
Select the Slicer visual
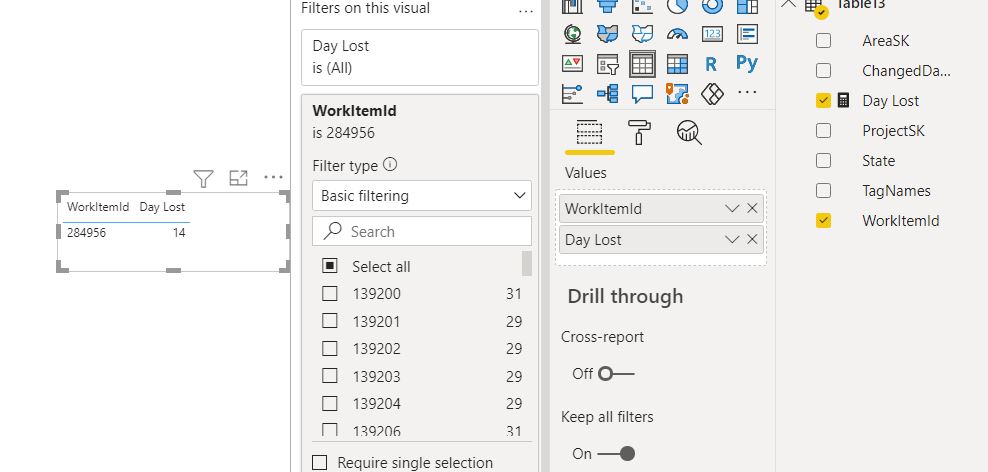(607, 64)
